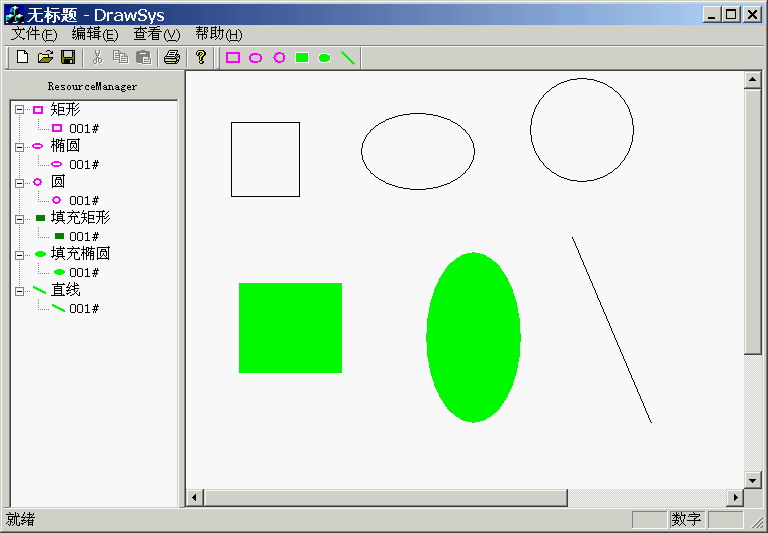
Task: Select 001# under 椭圆 in tree
Action: point(84,165)
